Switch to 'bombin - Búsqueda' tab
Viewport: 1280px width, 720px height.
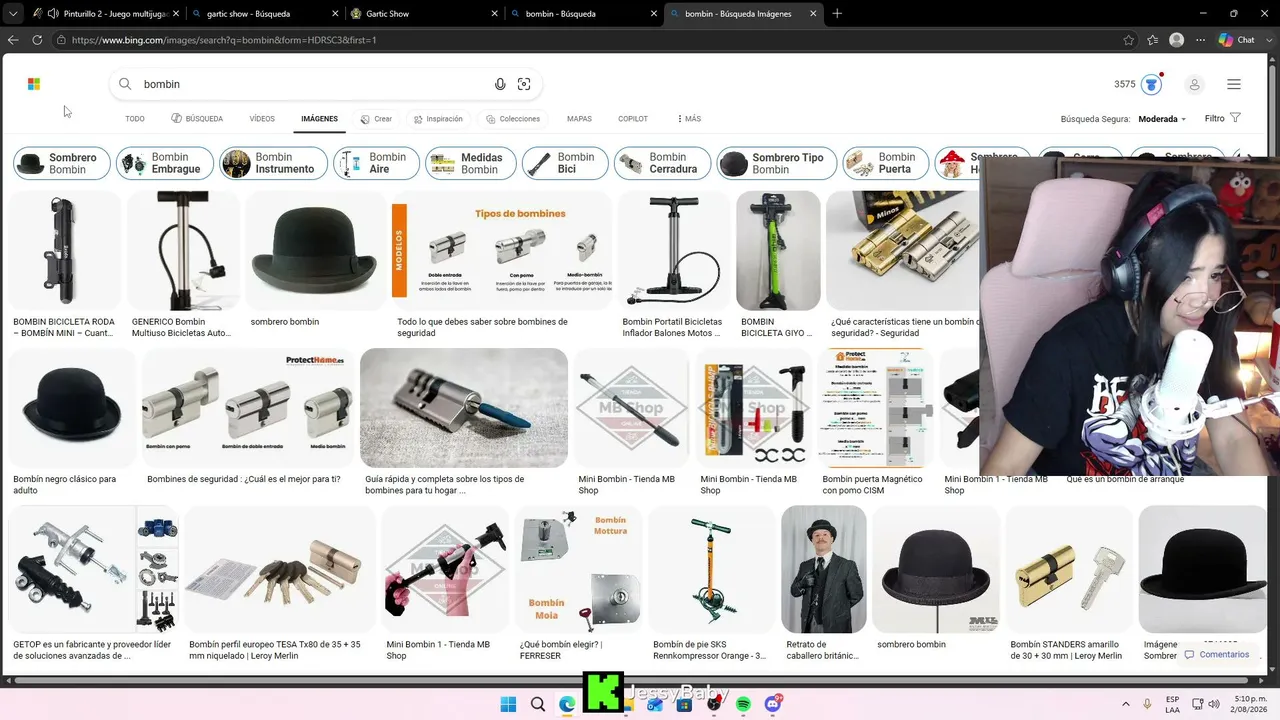pyautogui.click(x=585, y=14)
